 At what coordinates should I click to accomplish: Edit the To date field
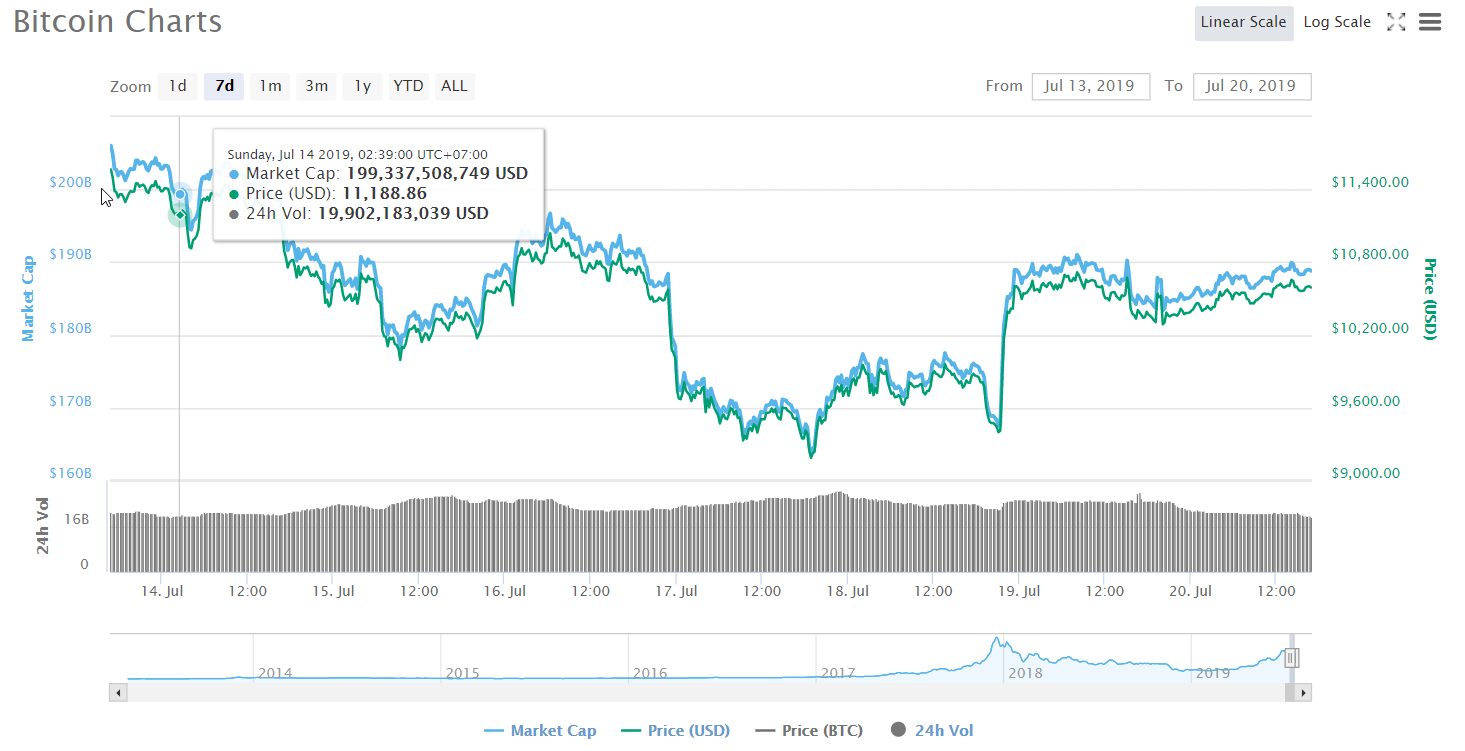point(1251,86)
